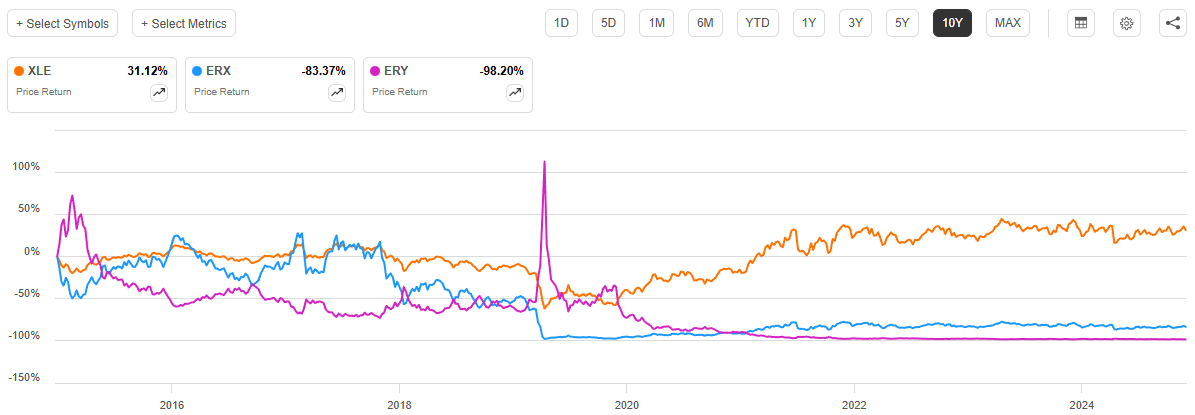Click the ERX chart type icon
This screenshot has width=1195, height=415.
click(337, 92)
